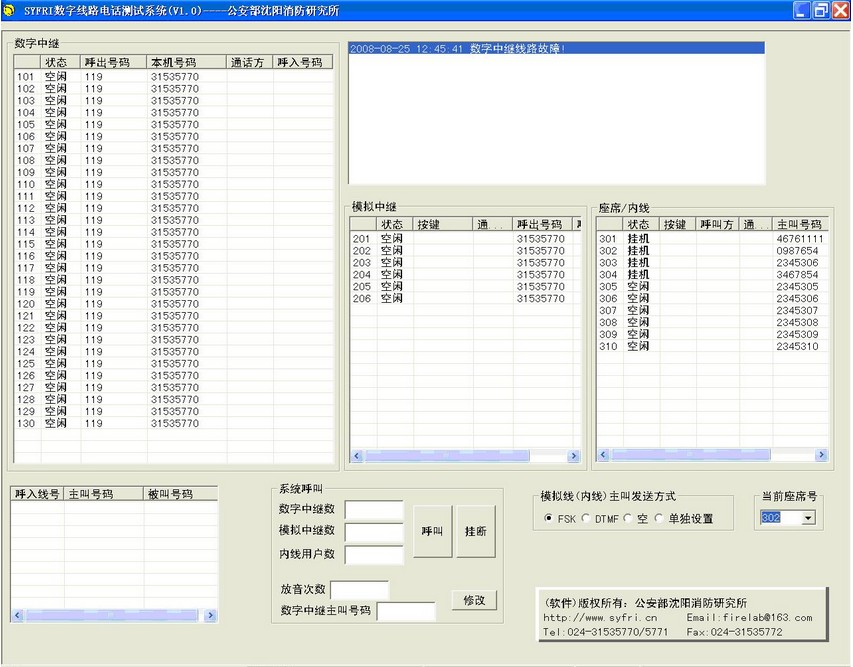The width and height of the screenshot is (853, 667).
Task: Click the 呼入号码 column header in 数字中继
Action: click(x=302, y=63)
